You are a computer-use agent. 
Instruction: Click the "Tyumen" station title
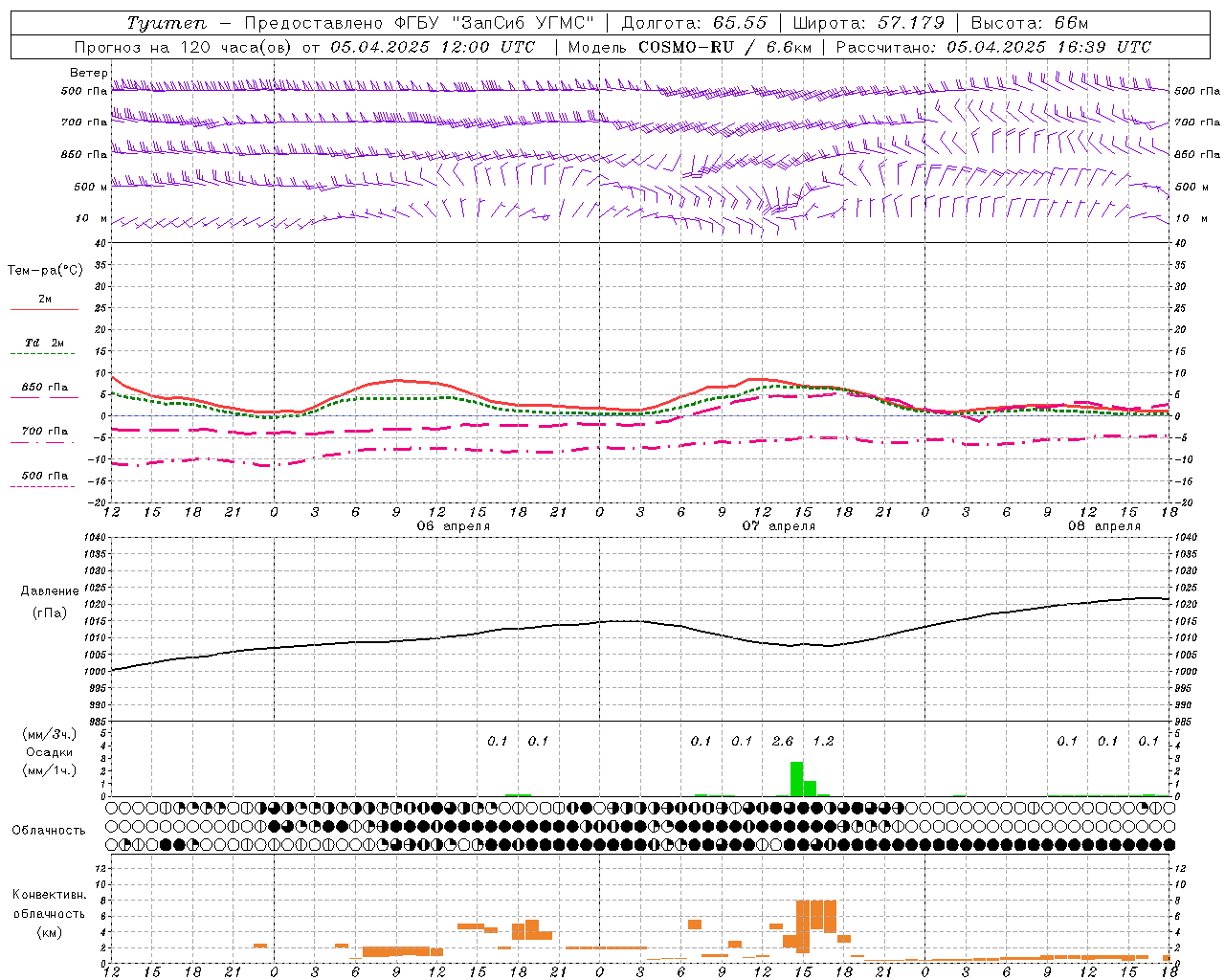click(167, 23)
